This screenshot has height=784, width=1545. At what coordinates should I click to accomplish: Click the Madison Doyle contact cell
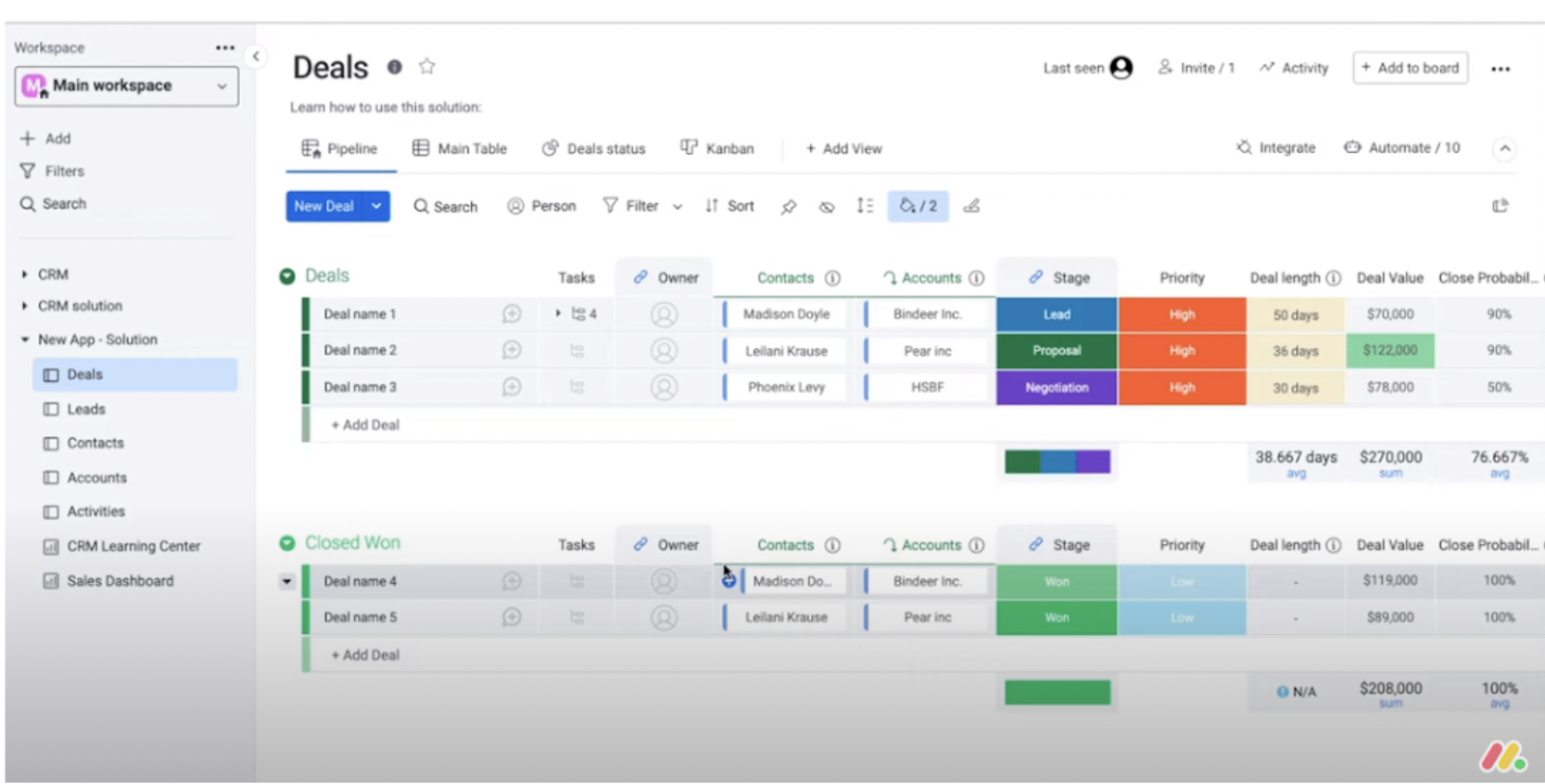[x=786, y=314]
